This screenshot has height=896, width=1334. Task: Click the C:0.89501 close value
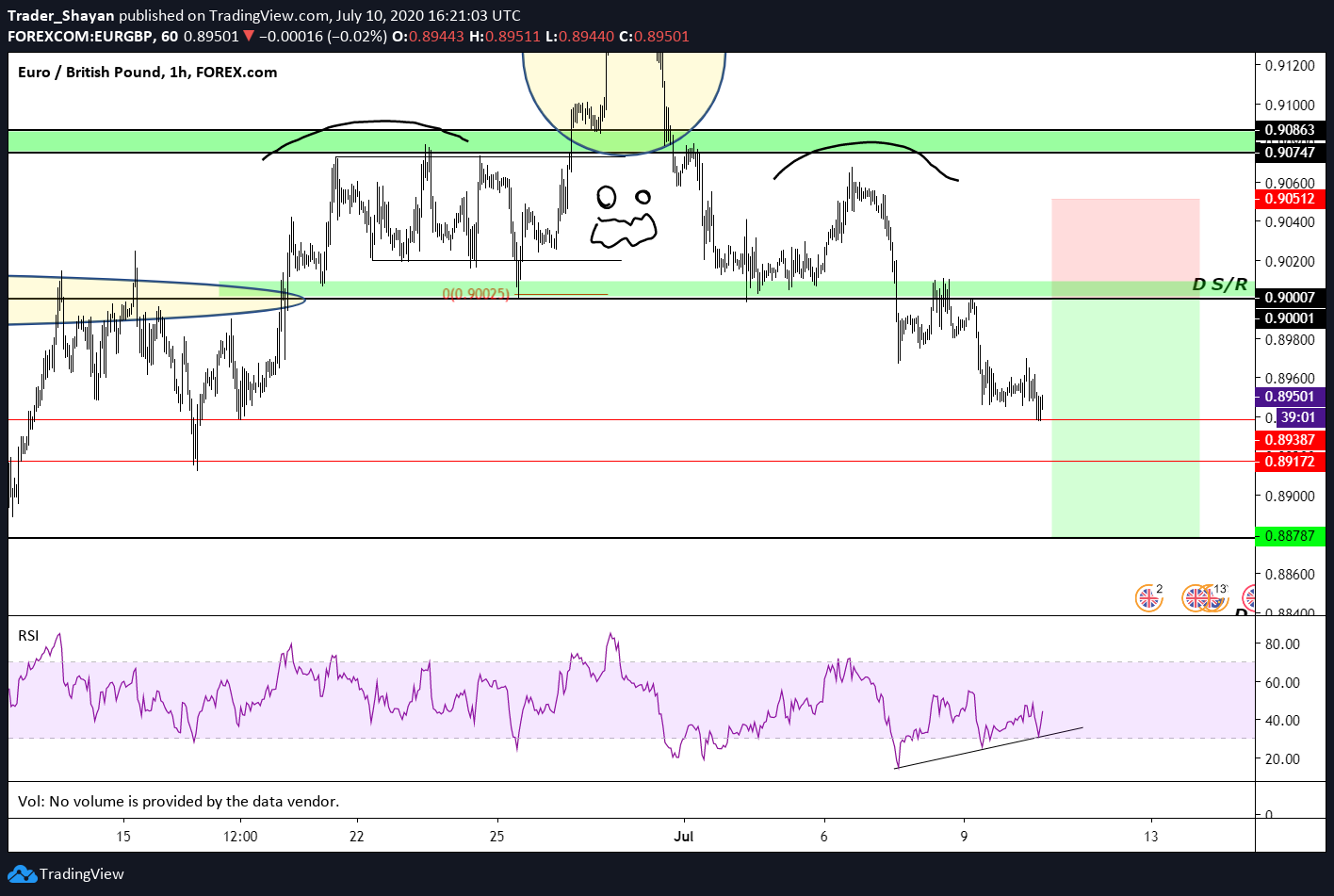coord(654,36)
